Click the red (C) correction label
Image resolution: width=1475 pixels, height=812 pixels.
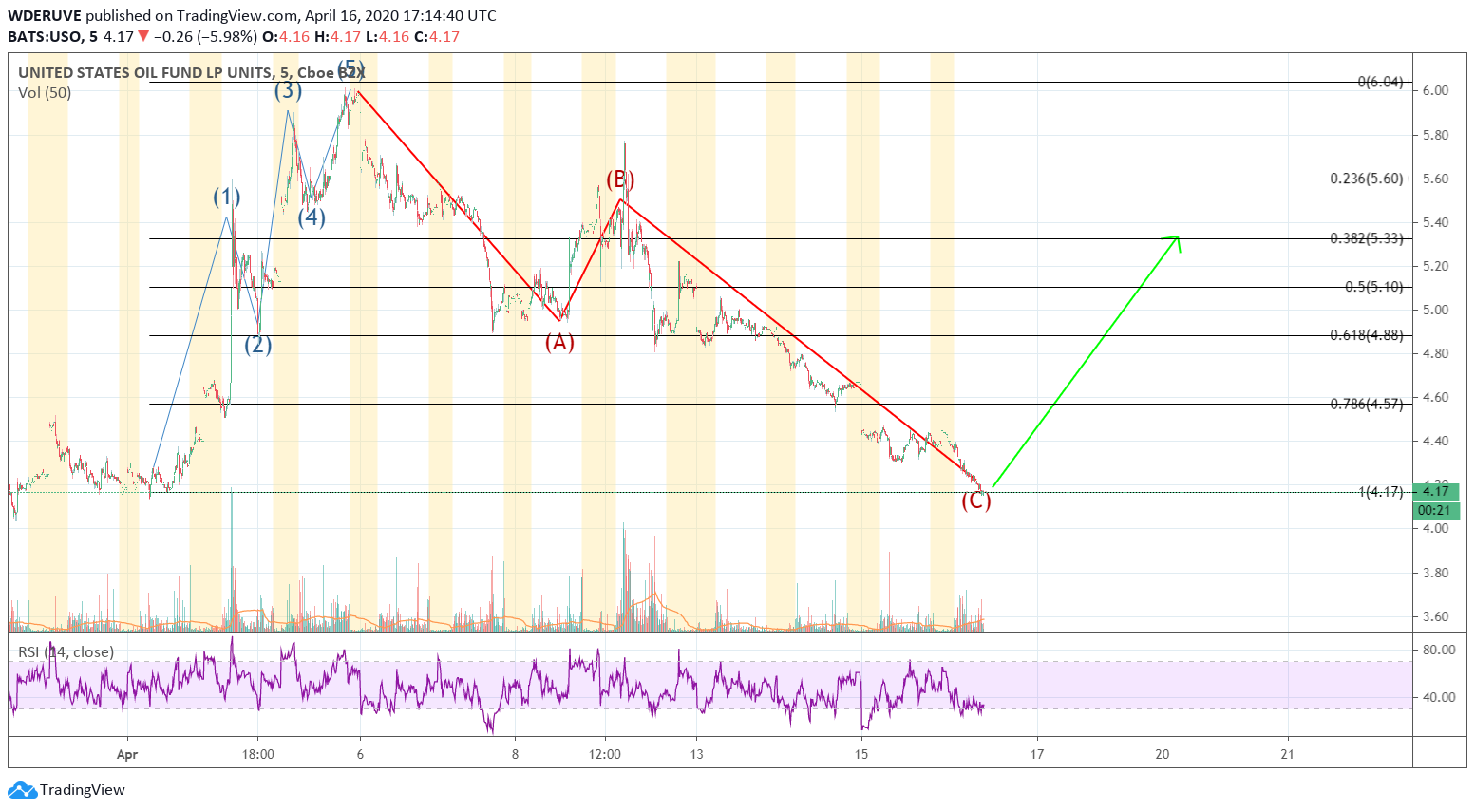click(x=976, y=500)
